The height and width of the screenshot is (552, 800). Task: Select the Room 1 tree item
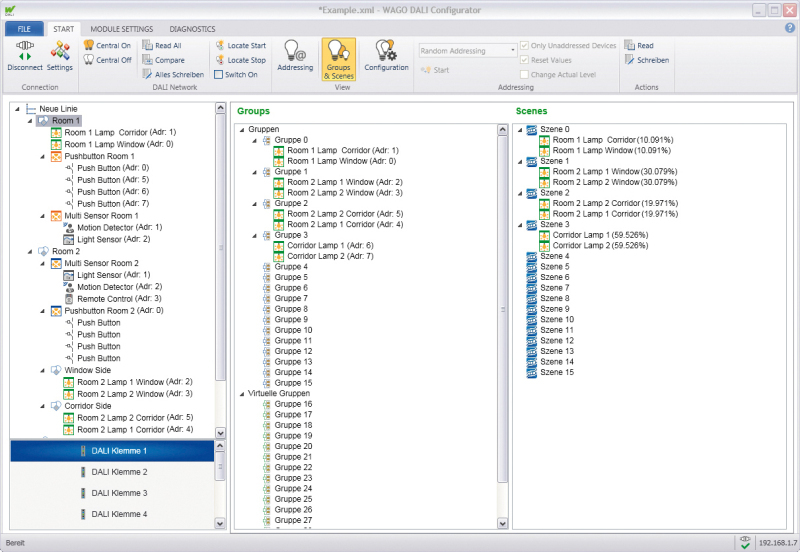59,121
